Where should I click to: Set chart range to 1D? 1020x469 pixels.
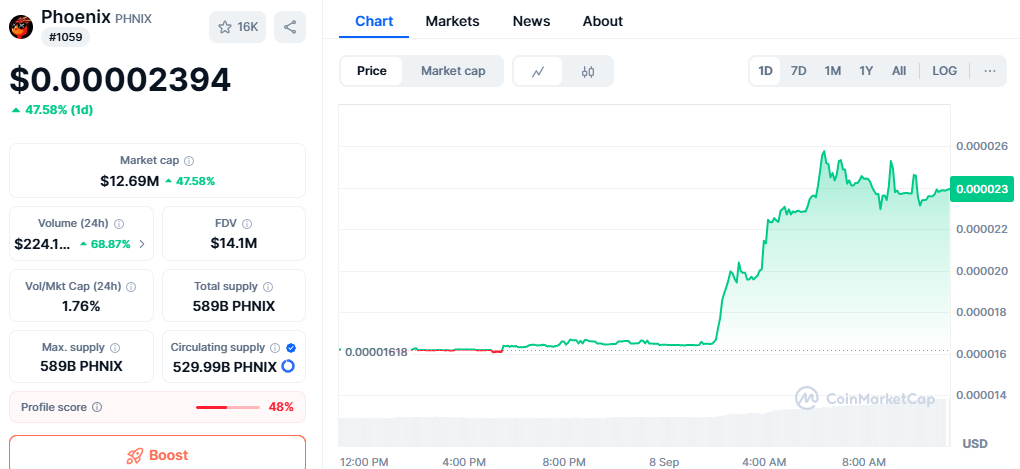click(x=766, y=71)
